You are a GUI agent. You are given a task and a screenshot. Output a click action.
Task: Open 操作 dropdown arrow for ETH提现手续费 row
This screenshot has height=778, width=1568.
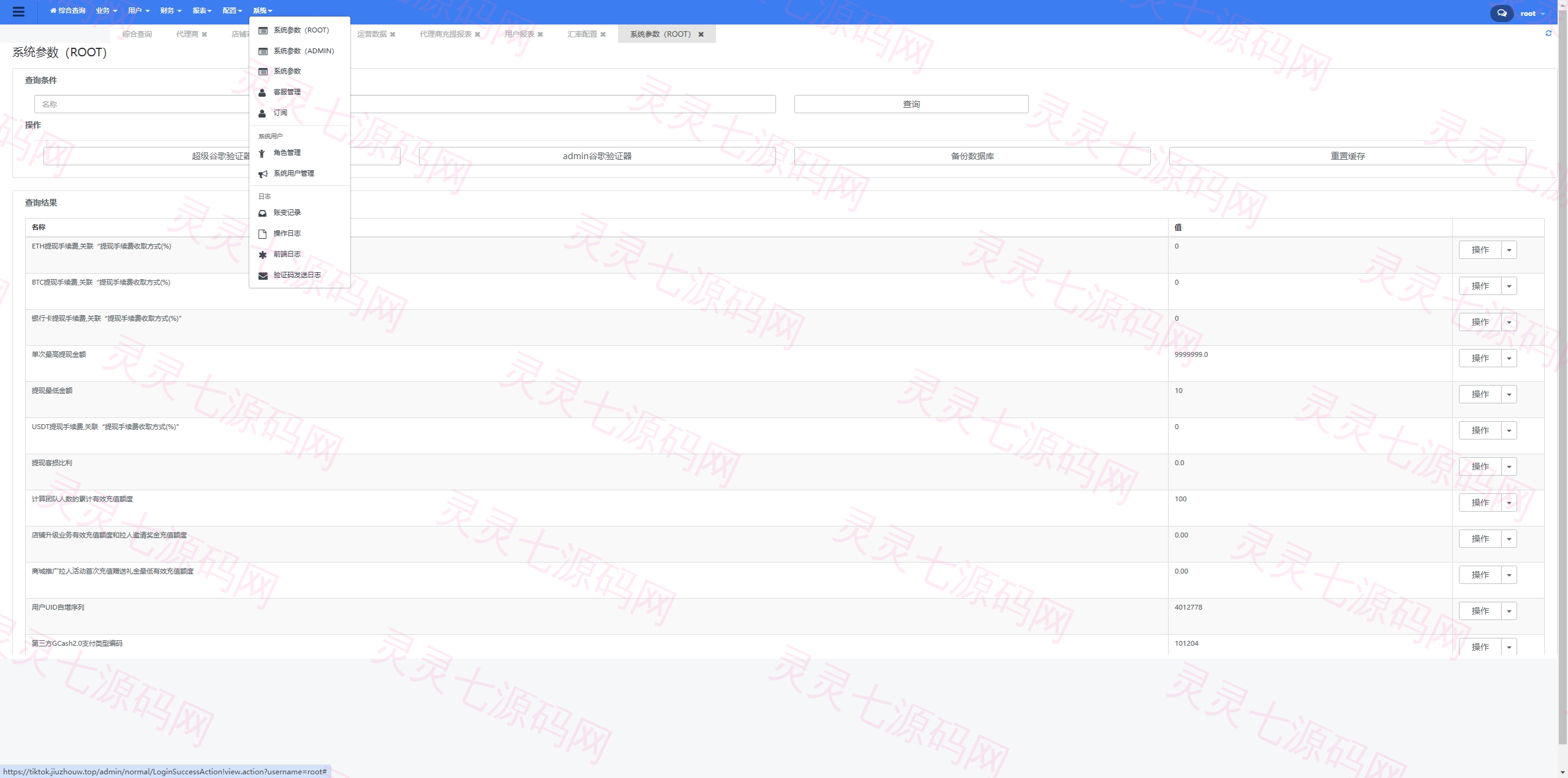pyautogui.click(x=1509, y=250)
